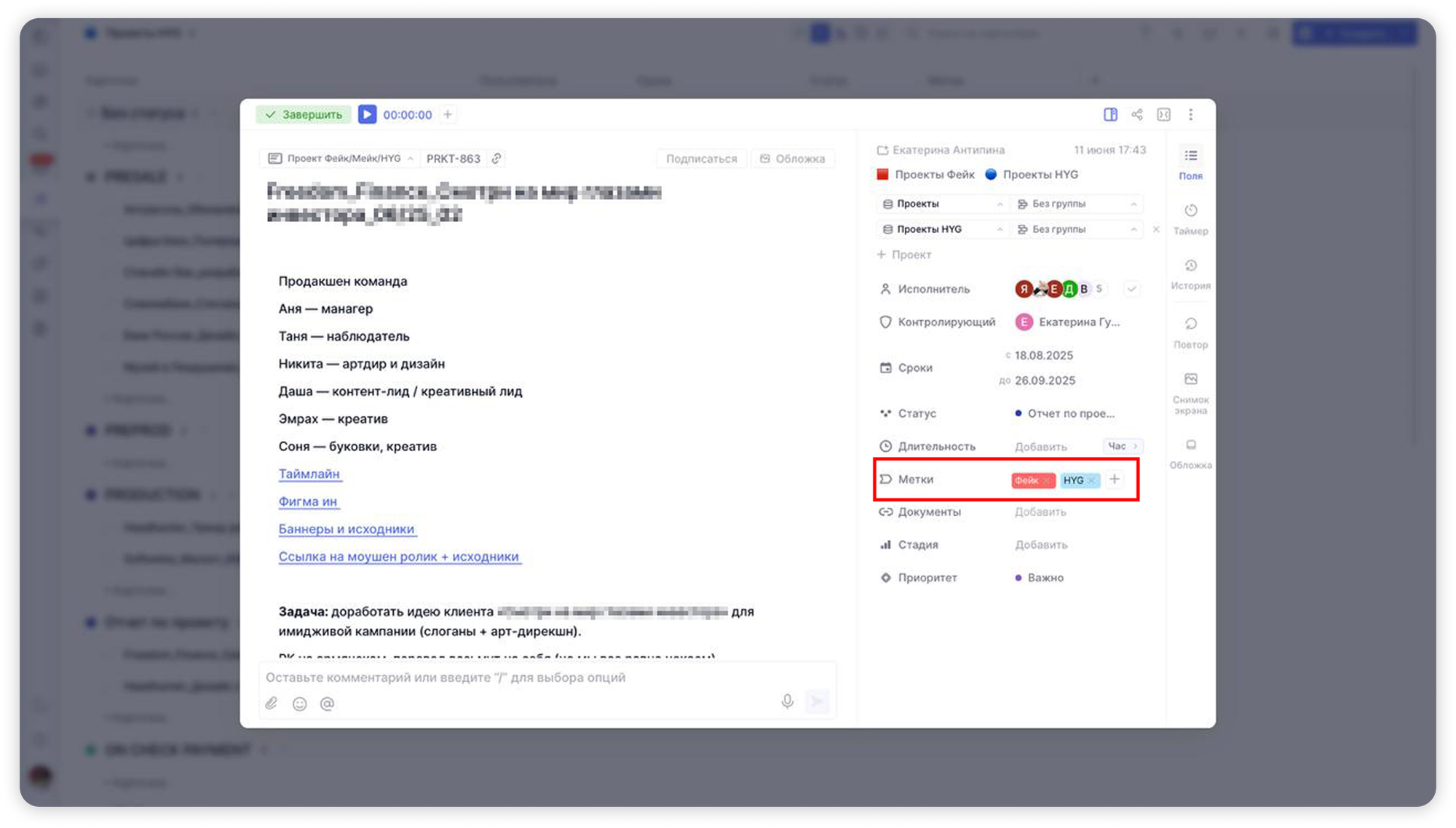Open three-dot more options menu
Image resolution: width=1456 pixels, height=828 pixels.
point(1191,114)
